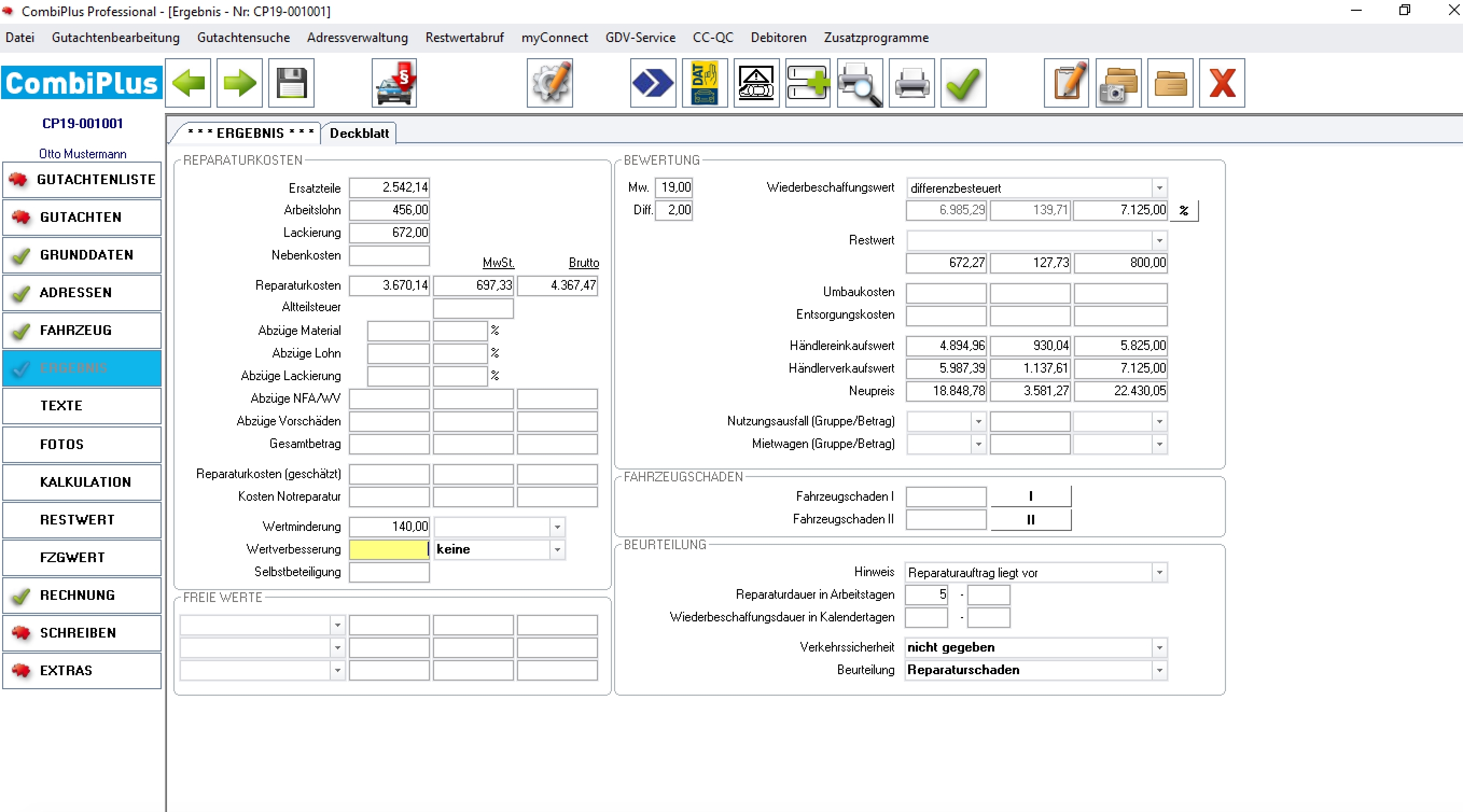The height and width of the screenshot is (812, 1463).
Task: Expand the Verkehrssicherheit dropdown
Action: 1159,647
